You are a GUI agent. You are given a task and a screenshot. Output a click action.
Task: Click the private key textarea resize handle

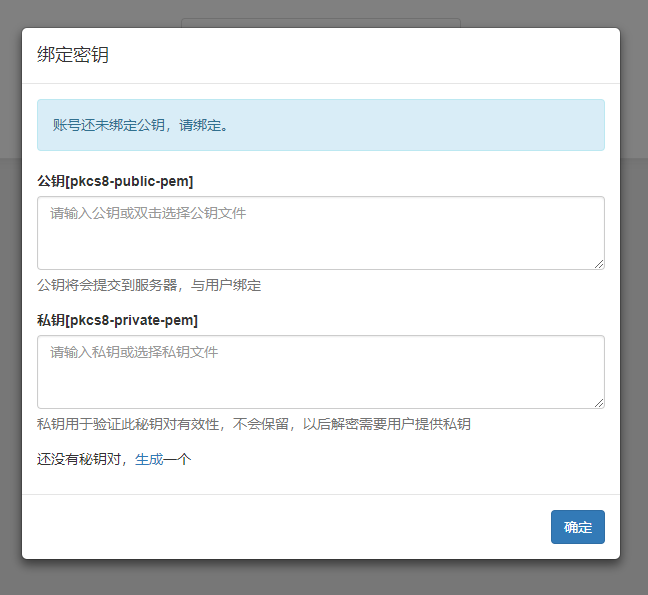click(x=599, y=403)
